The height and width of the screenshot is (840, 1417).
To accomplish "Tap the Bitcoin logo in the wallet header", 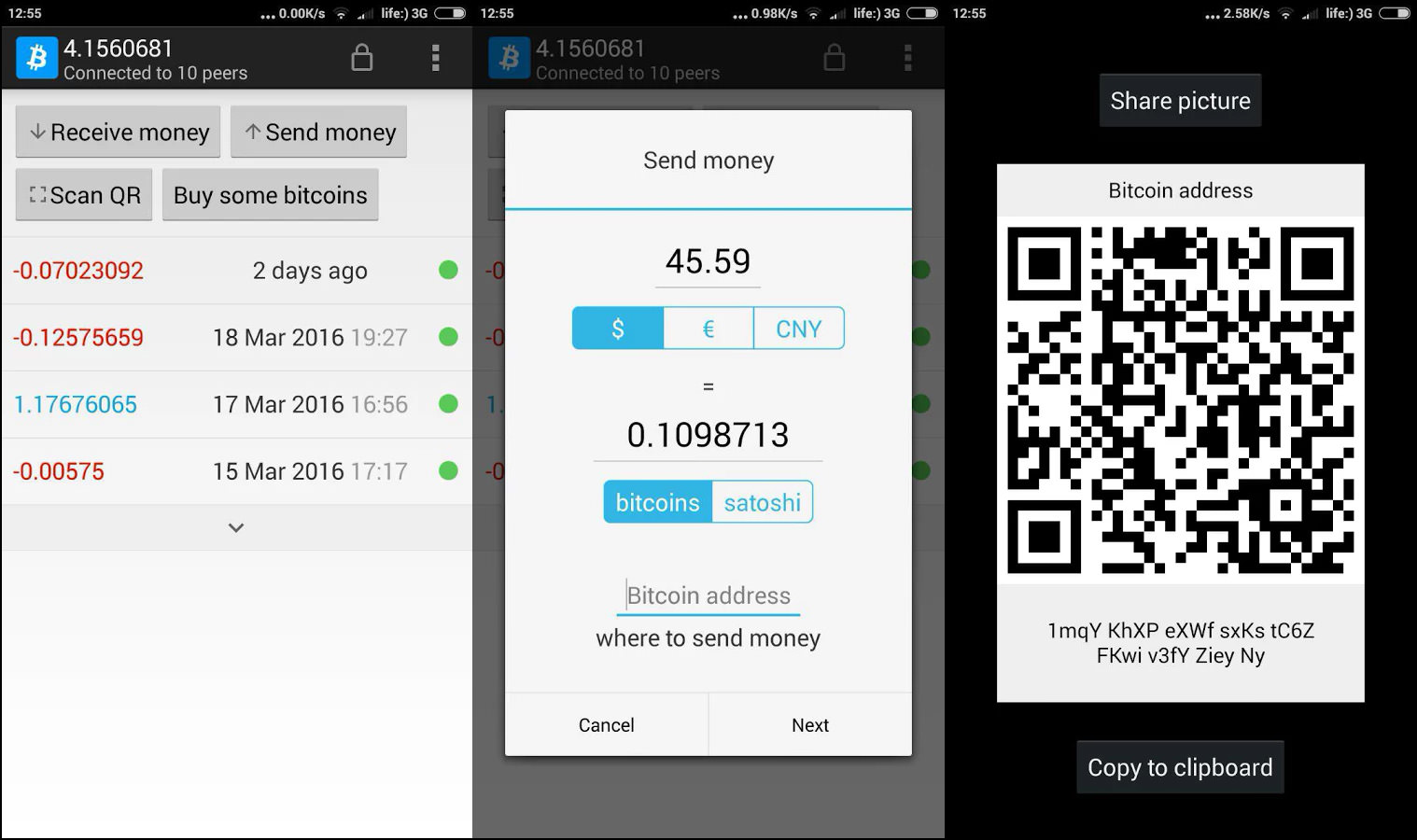I will point(36,59).
